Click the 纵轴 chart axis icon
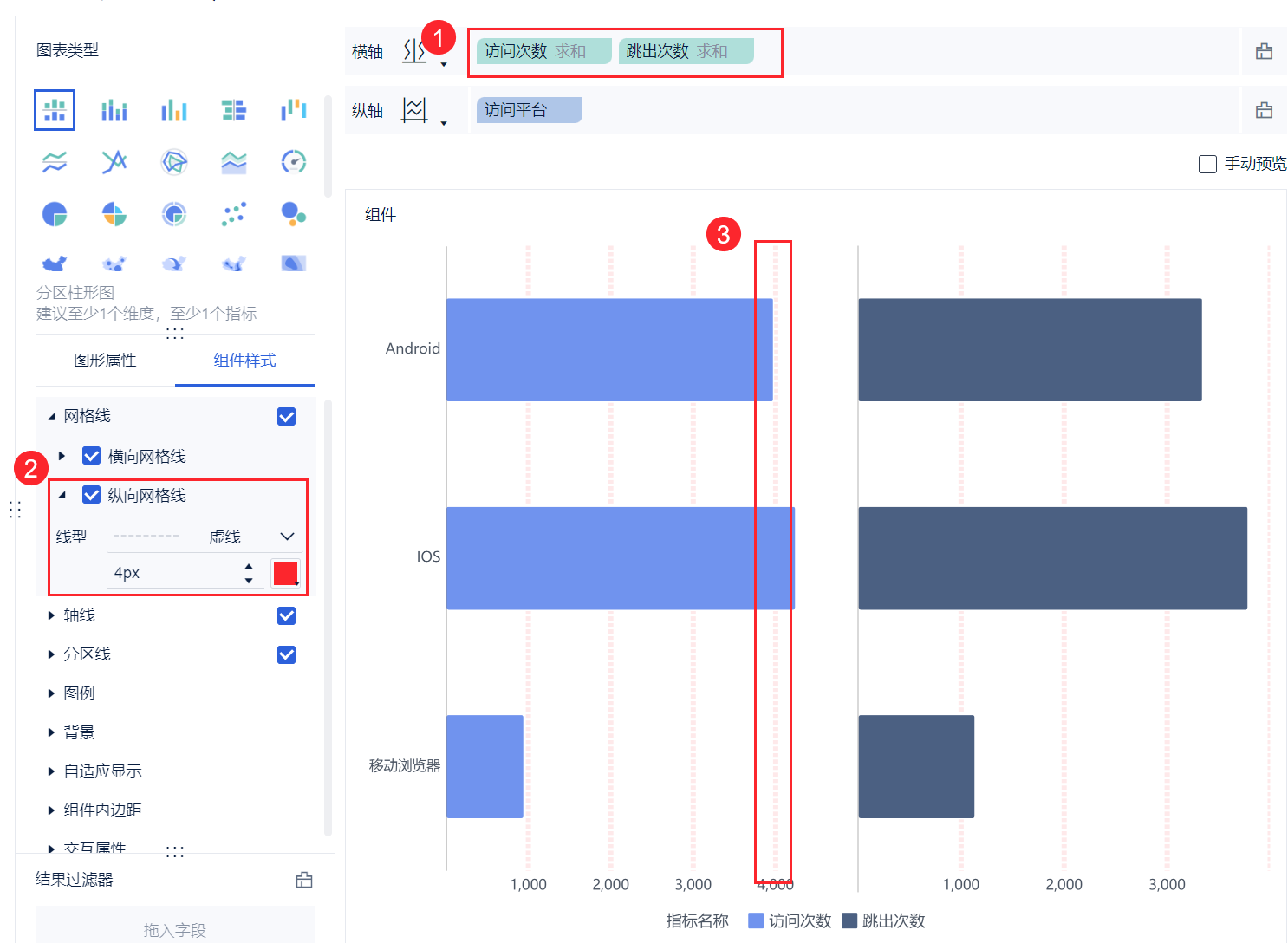Viewport: 1288px width, 943px height. (x=414, y=110)
